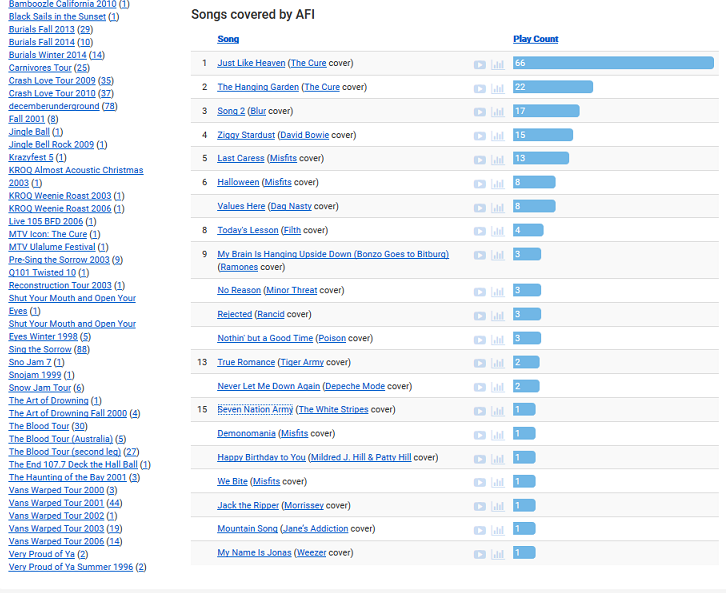
Task: Open Jane's Addiction artist link
Action: (x=316, y=529)
